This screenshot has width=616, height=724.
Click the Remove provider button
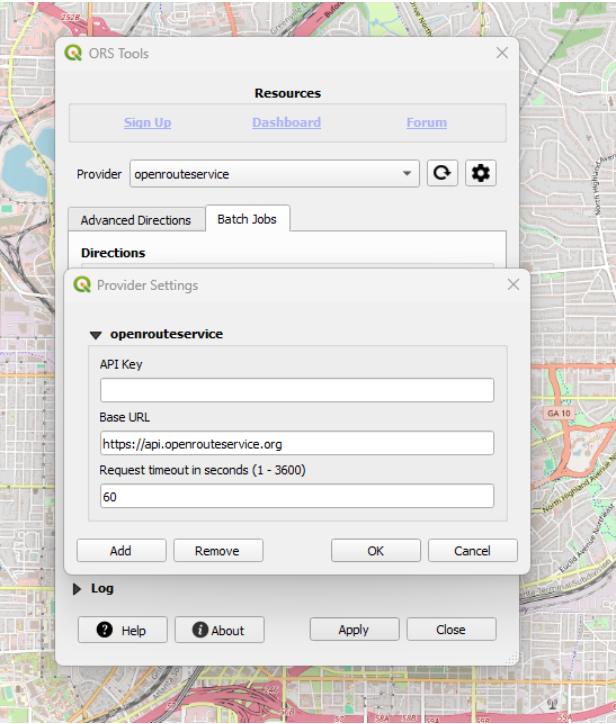pyautogui.click(x=218, y=550)
